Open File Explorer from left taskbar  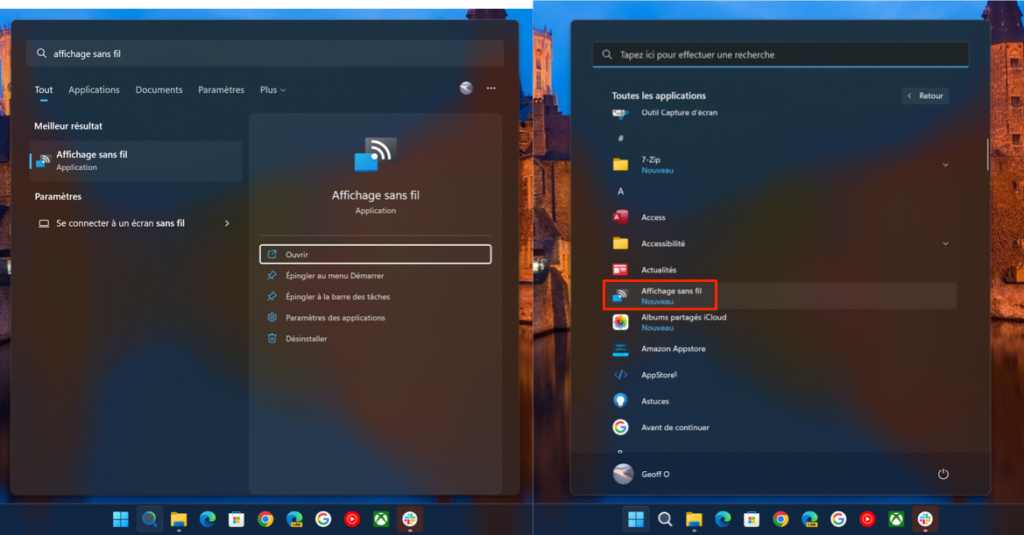coord(178,519)
